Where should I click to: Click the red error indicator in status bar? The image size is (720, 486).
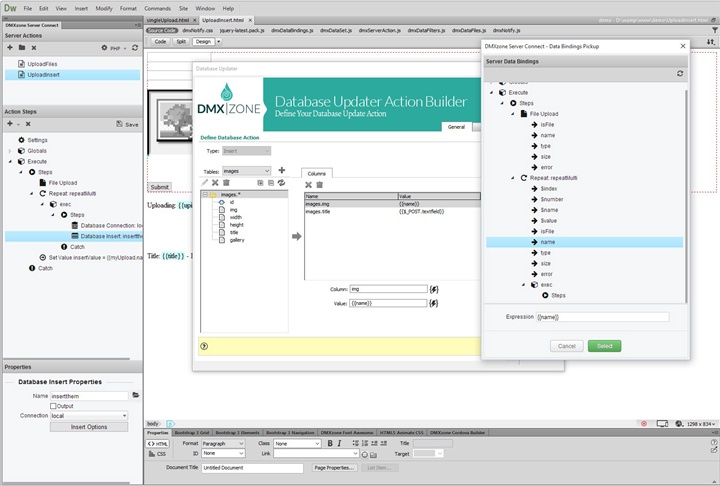click(x=644, y=424)
